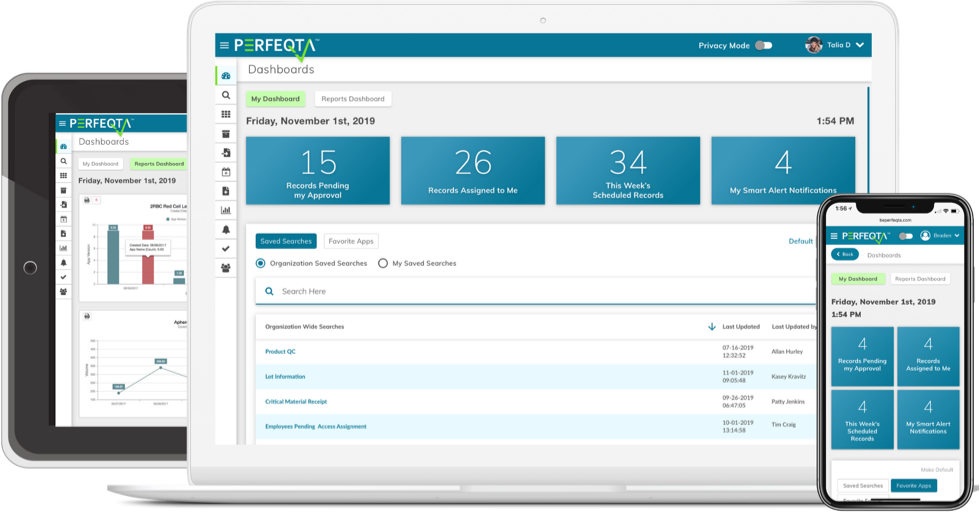Open the Favorite Apps tab on the laptop
Screen dimensions: 980x512
351,241
